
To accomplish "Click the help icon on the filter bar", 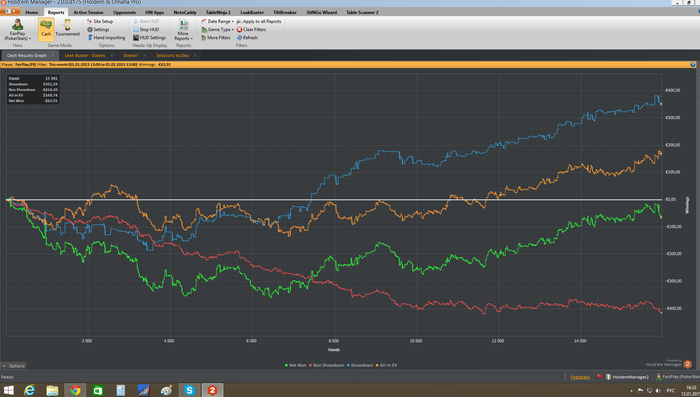I will click(693, 64).
